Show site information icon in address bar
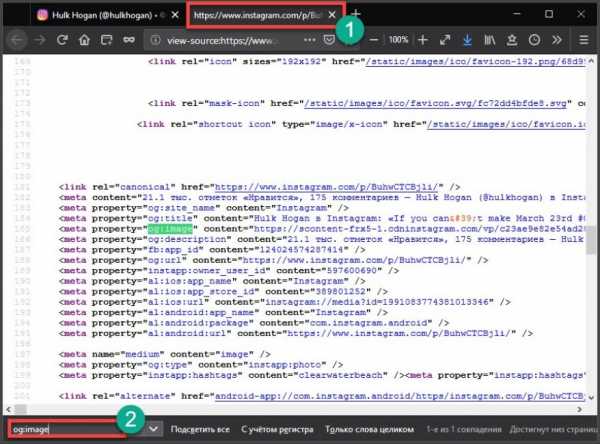The width and height of the screenshot is (600, 444). pos(155,40)
